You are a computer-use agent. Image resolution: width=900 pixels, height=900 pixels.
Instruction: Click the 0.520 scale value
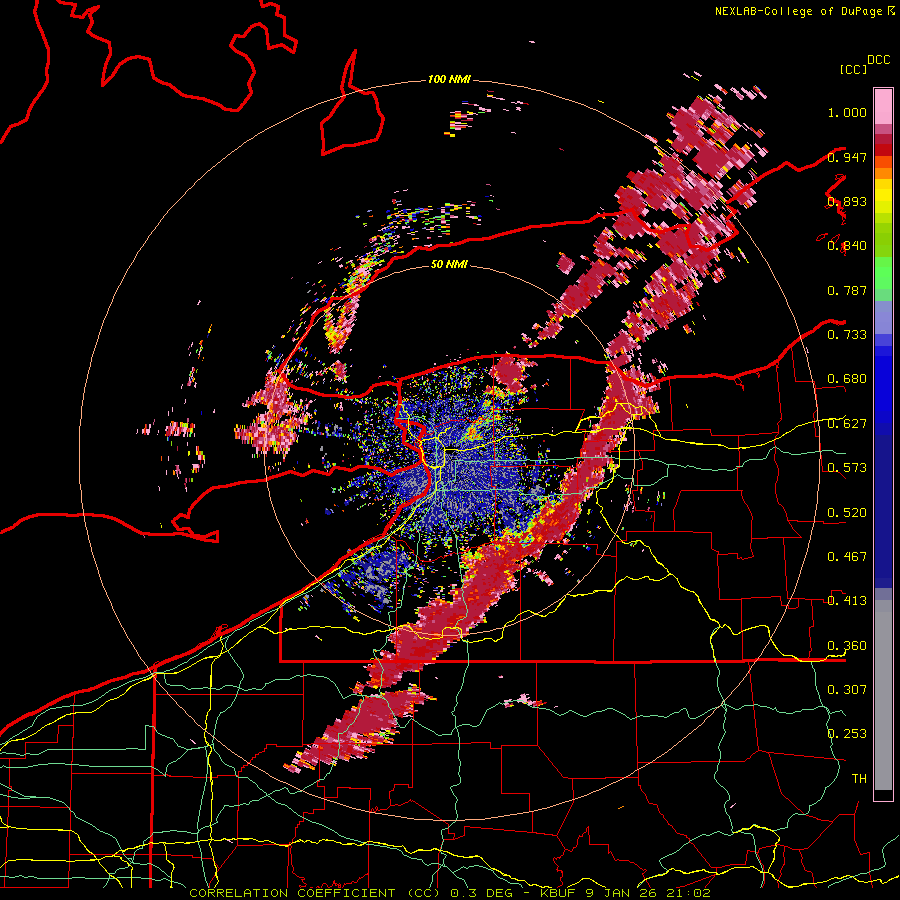[x=847, y=513]
